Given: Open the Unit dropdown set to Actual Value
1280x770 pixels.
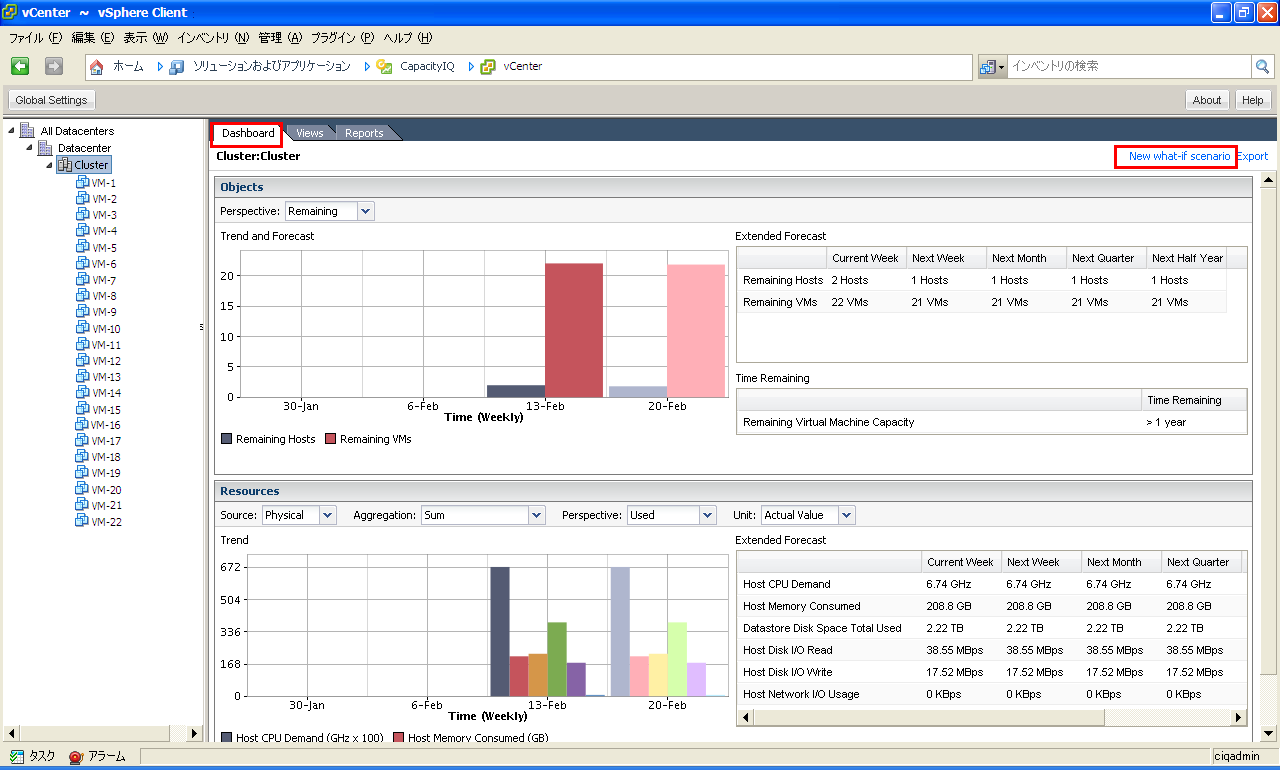Looking at the screenshot, I should [x=847, y=515].
